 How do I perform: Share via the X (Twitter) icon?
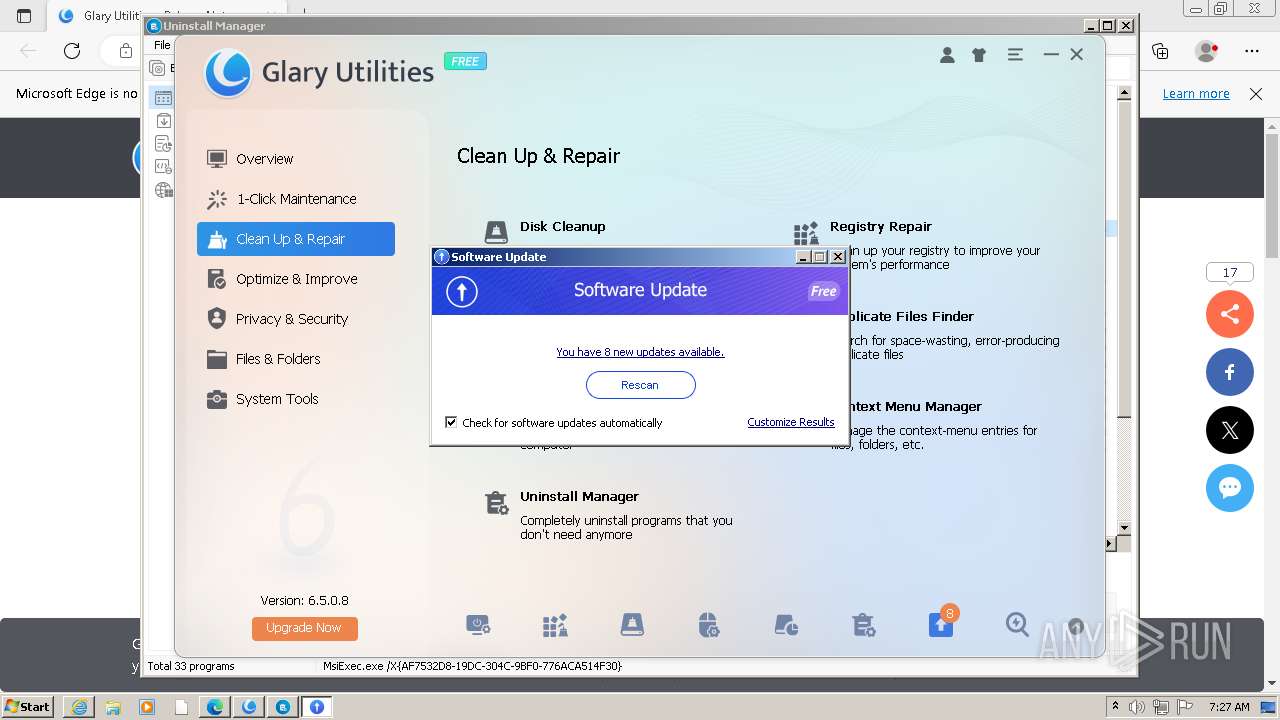tap(1229, 431)
